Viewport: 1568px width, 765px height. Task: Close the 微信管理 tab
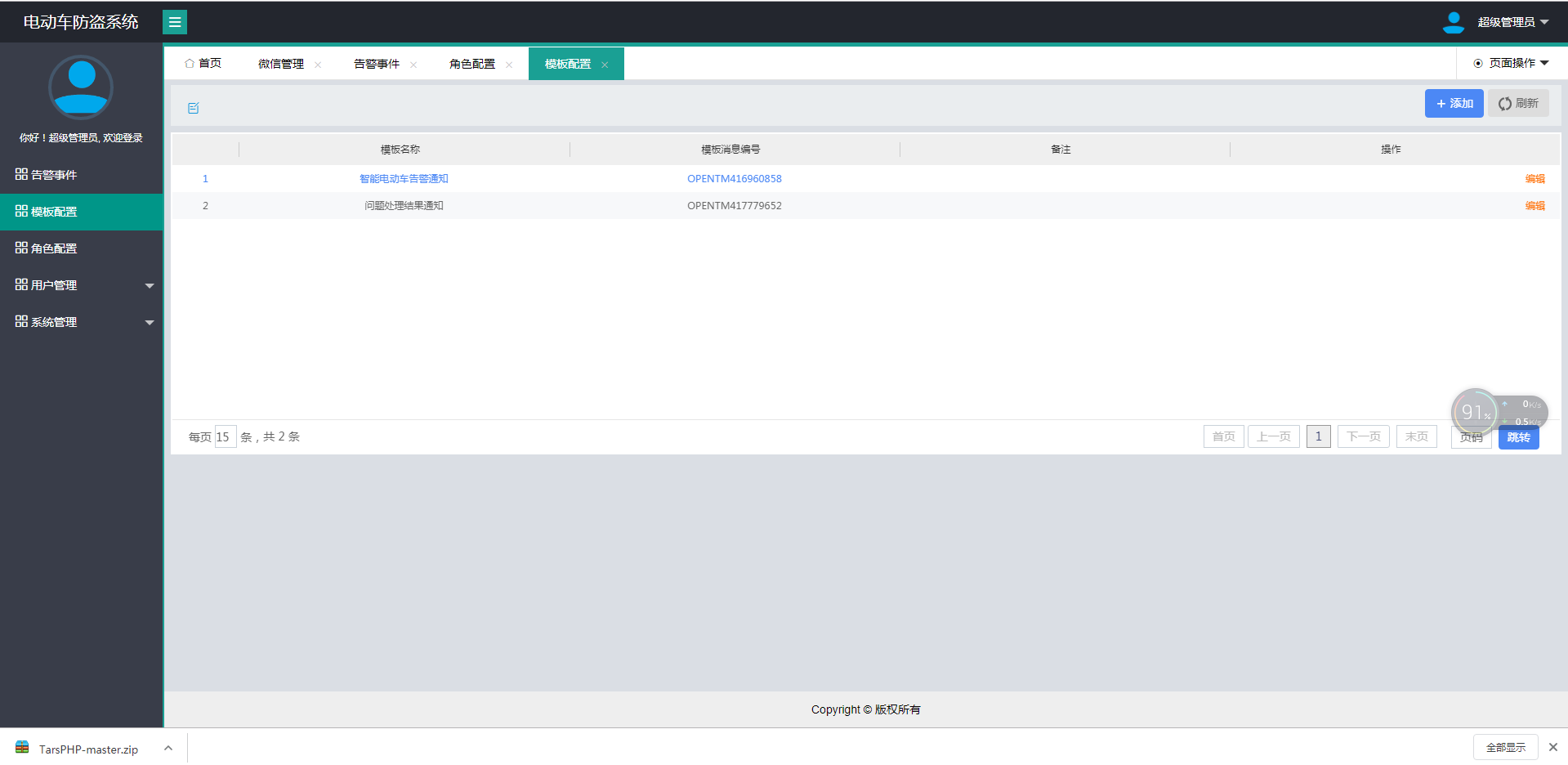[x=318, y=65]
